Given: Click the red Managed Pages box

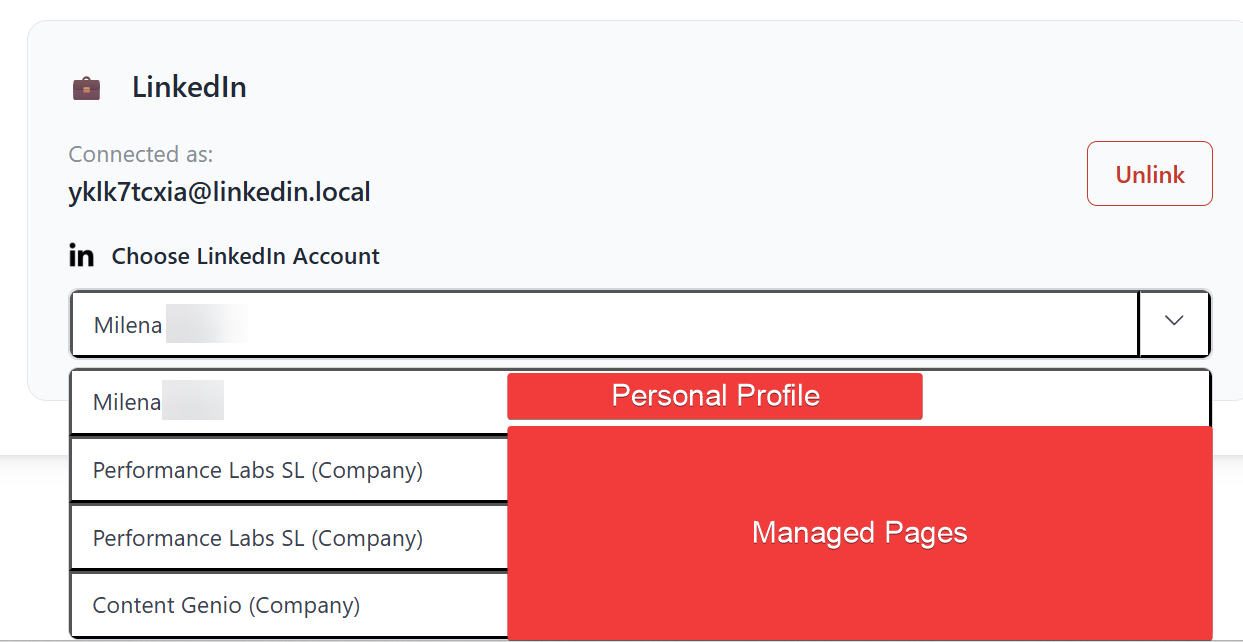Looking at the screenshot, I should click(x=859, y=532).
